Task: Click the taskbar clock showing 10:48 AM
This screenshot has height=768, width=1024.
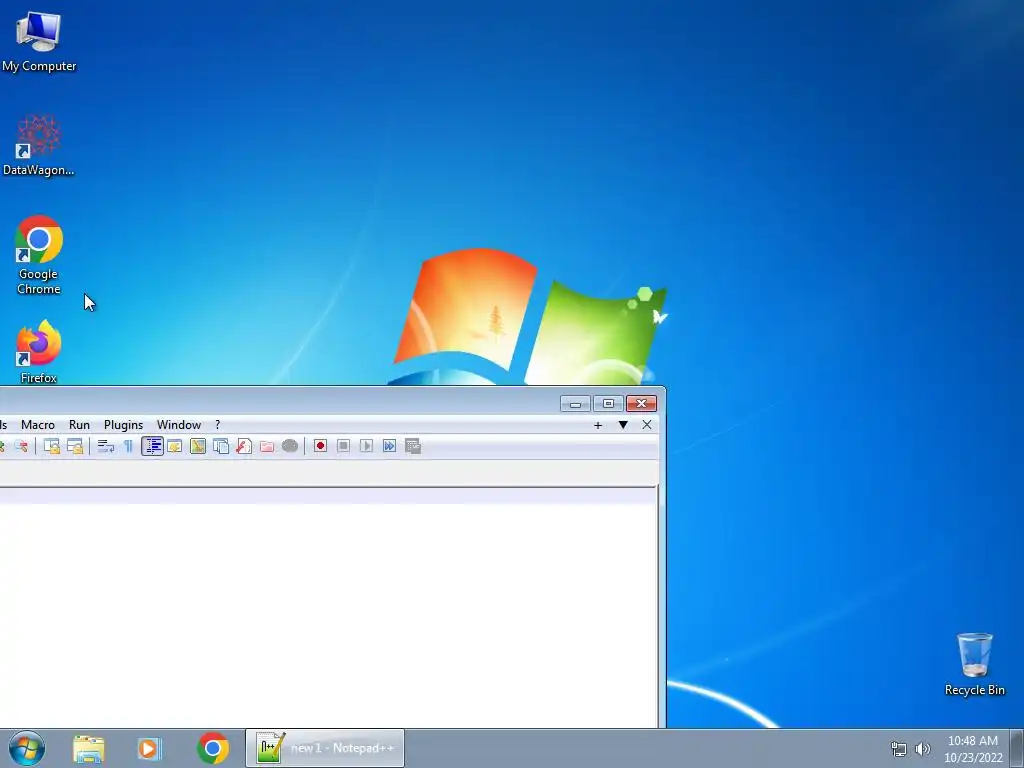Action: 972,749
